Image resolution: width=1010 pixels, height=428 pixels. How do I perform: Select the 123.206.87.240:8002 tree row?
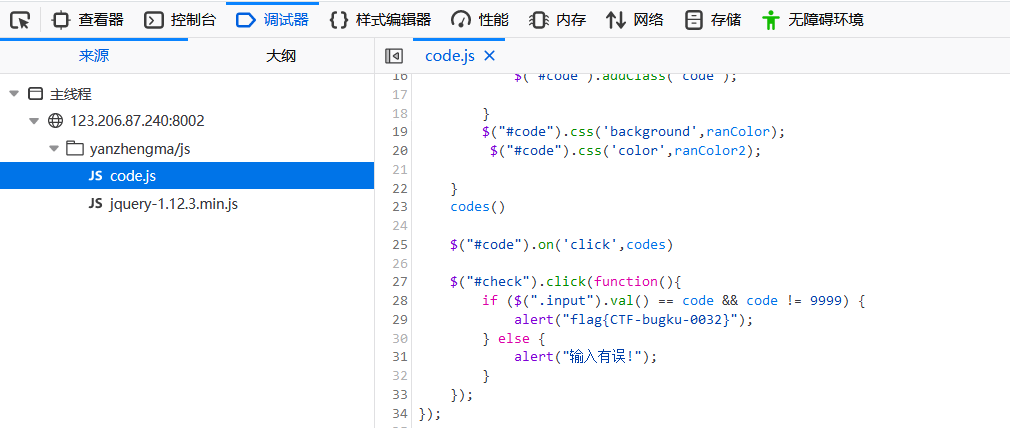click(x=187, y=121)
